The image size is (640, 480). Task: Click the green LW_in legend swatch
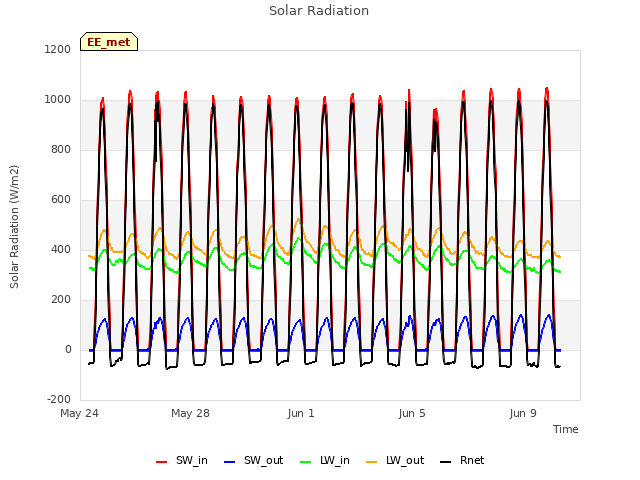305,462
